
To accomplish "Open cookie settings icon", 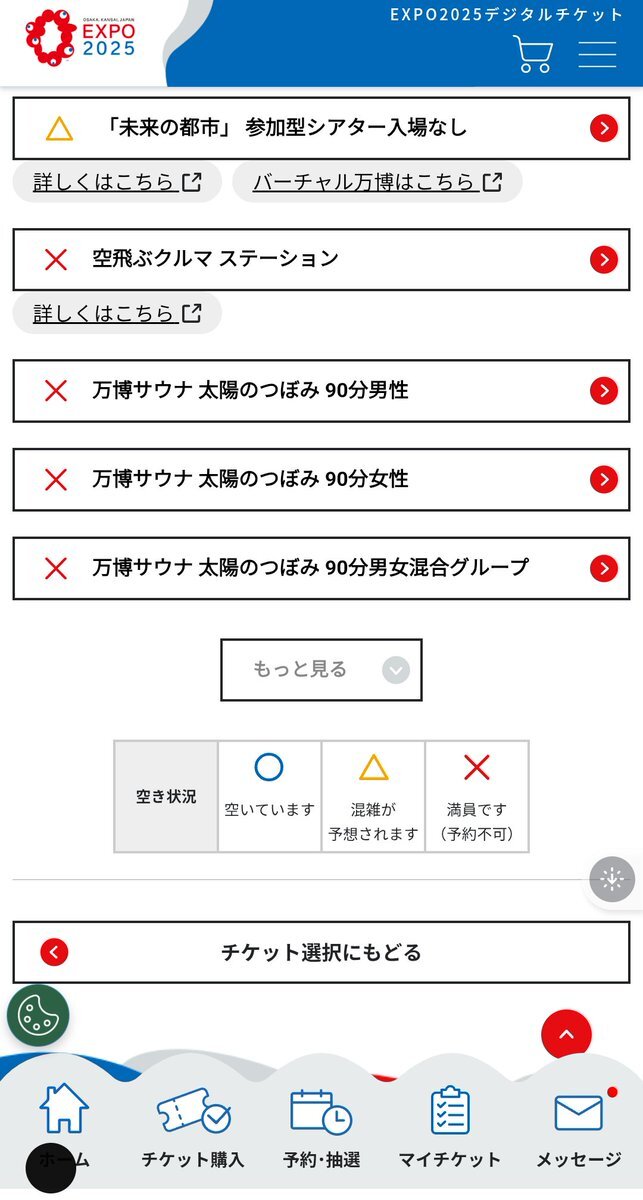I will click(x=38, y=1015).
